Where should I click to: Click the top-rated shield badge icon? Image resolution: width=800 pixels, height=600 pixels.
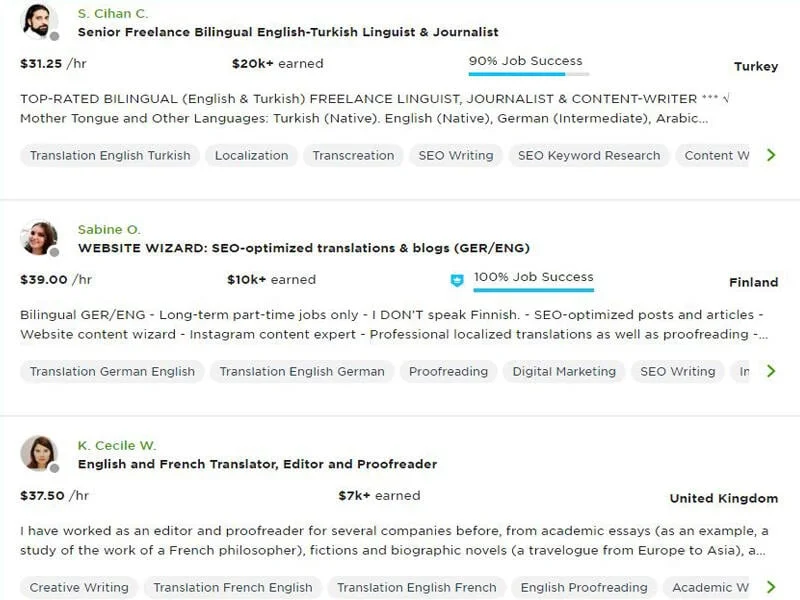(457, 280)
